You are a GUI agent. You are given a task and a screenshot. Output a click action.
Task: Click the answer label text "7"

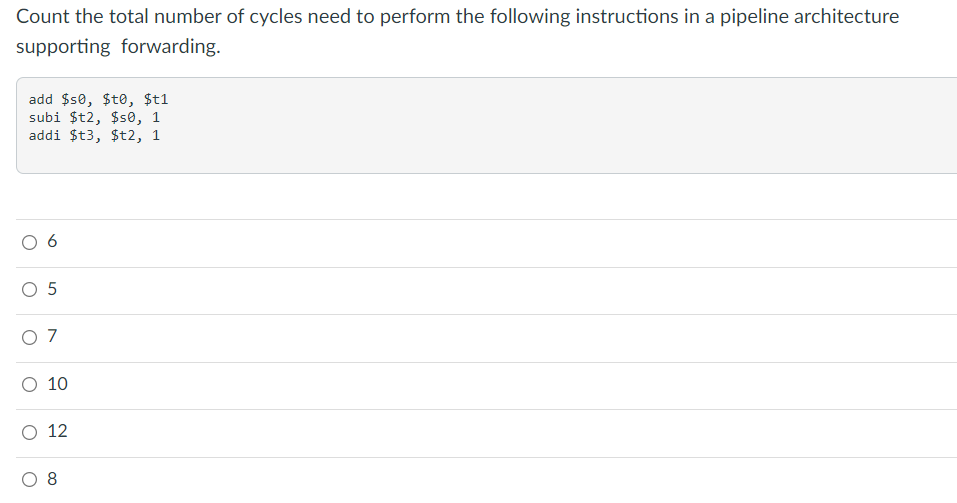point(52,336)
